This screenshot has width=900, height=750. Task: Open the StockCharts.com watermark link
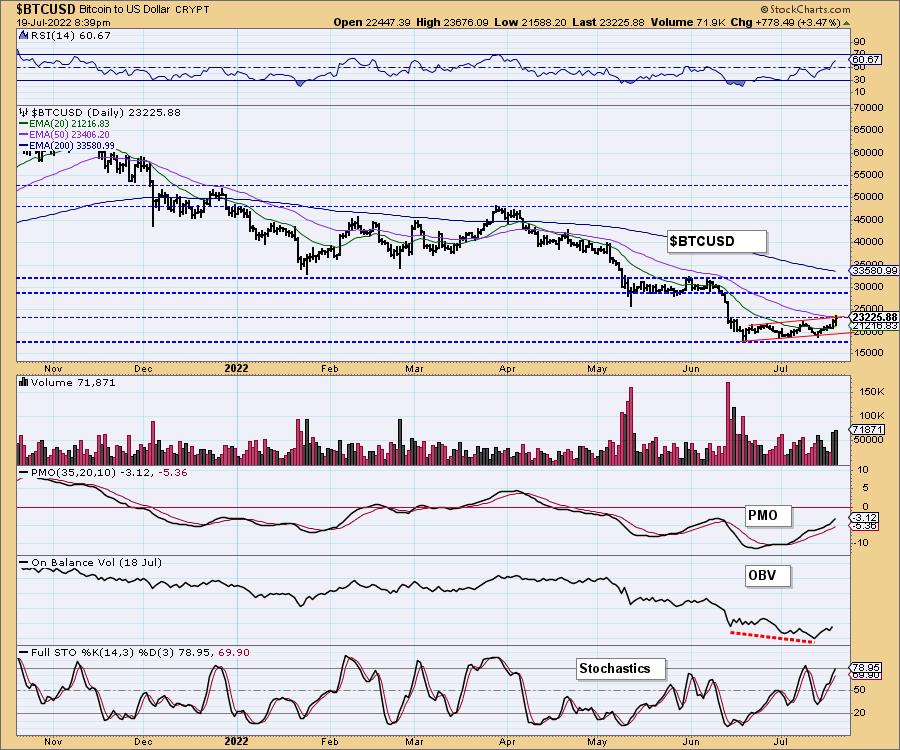click(806, 9)
